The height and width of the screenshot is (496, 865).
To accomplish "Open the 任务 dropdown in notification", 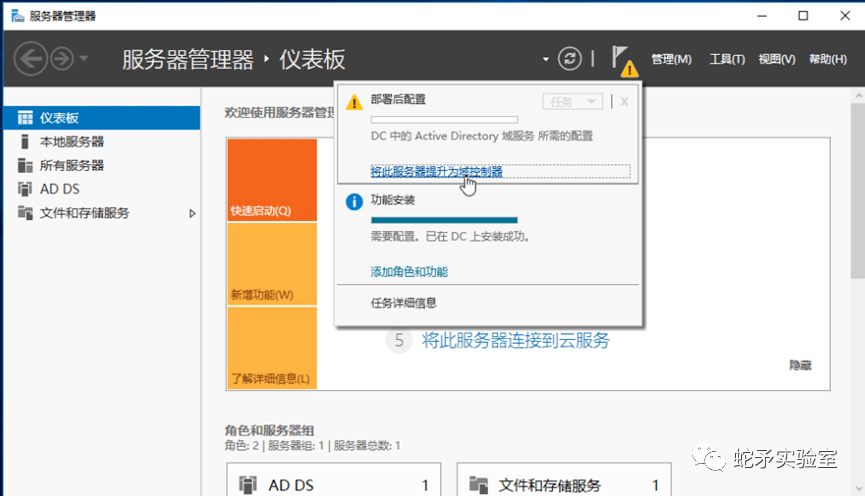I will 572,101.
